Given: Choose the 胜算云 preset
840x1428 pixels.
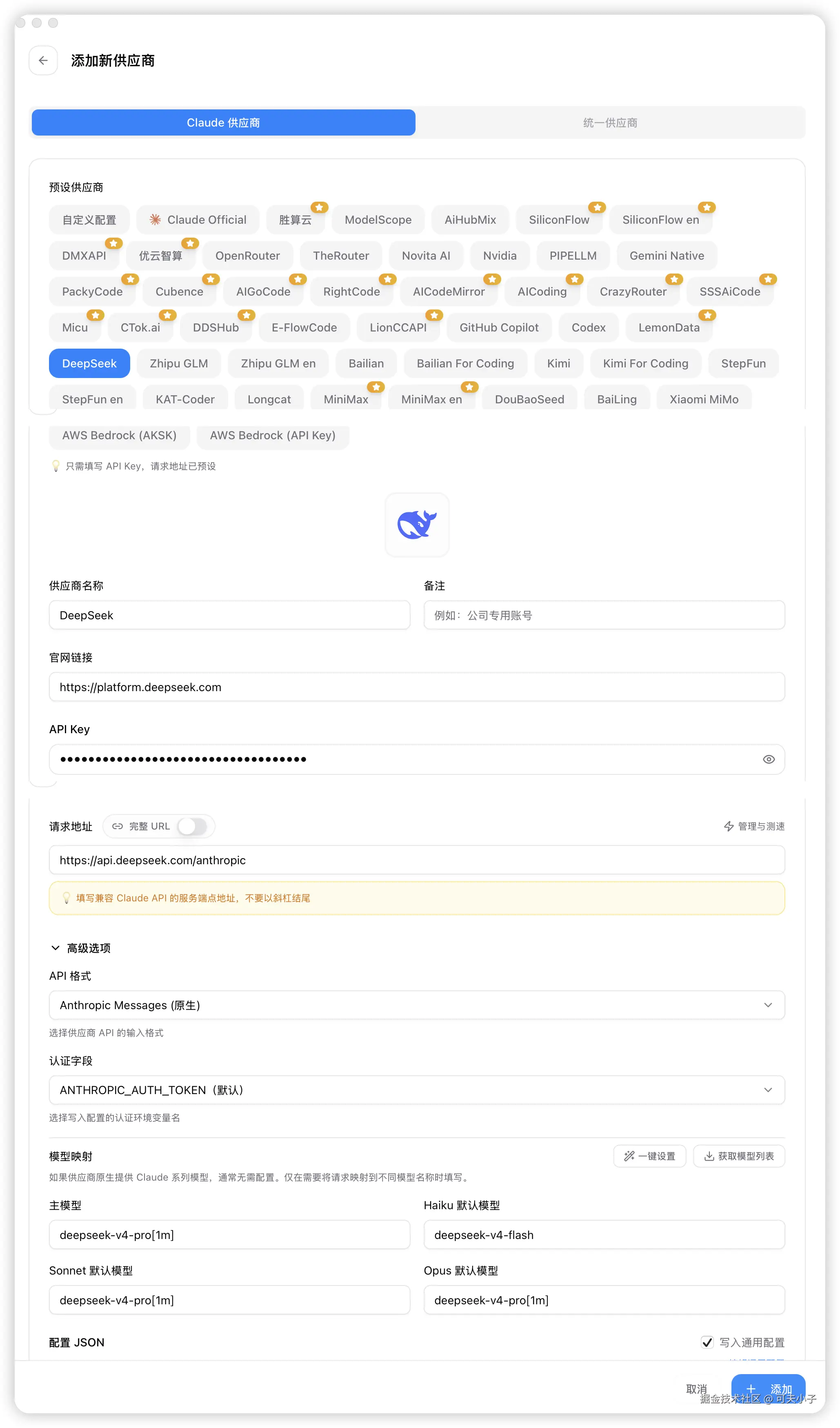Looking at the screenshot, I should click(295, 220).
